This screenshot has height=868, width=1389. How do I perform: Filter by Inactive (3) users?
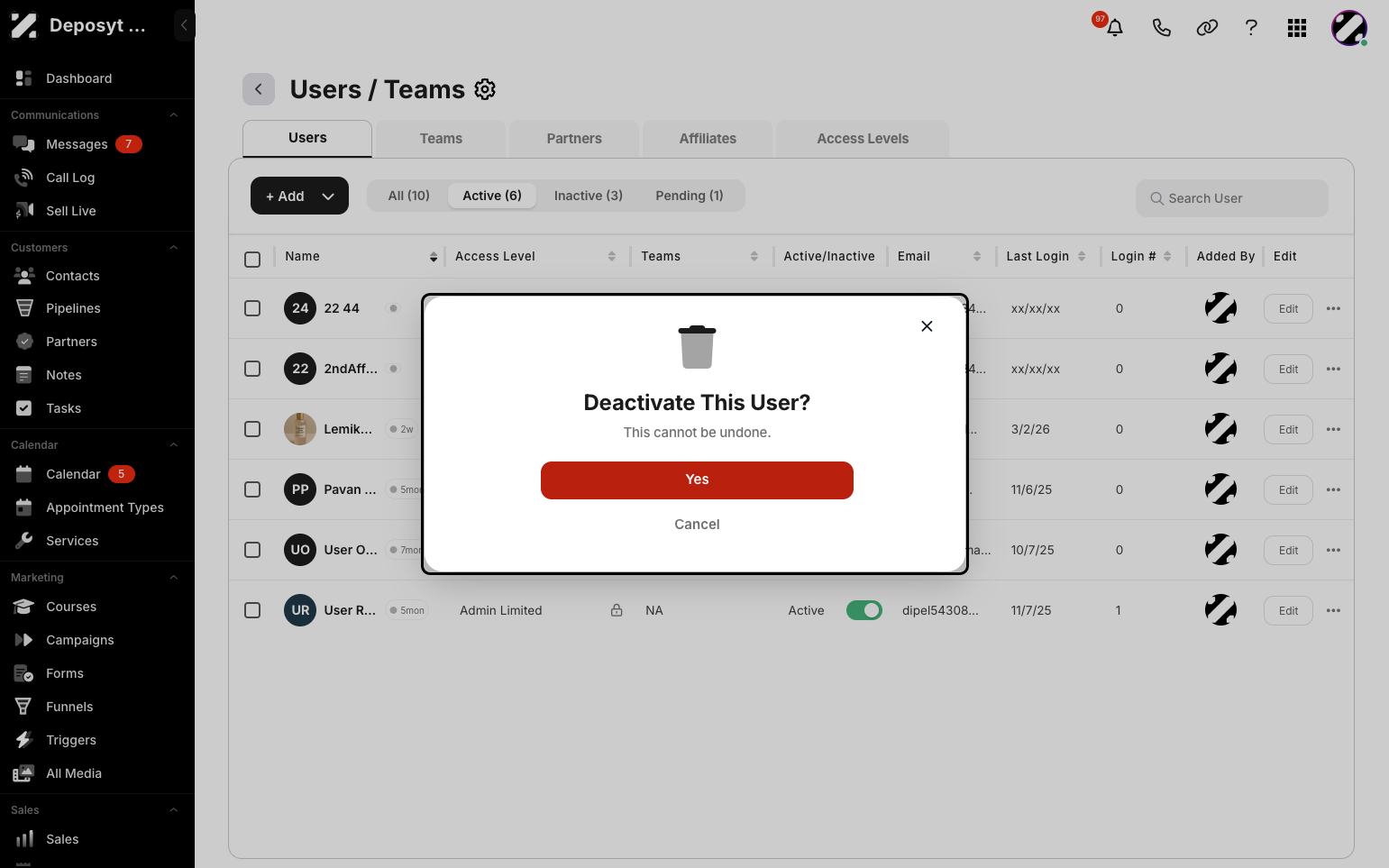tap(589, 196)
